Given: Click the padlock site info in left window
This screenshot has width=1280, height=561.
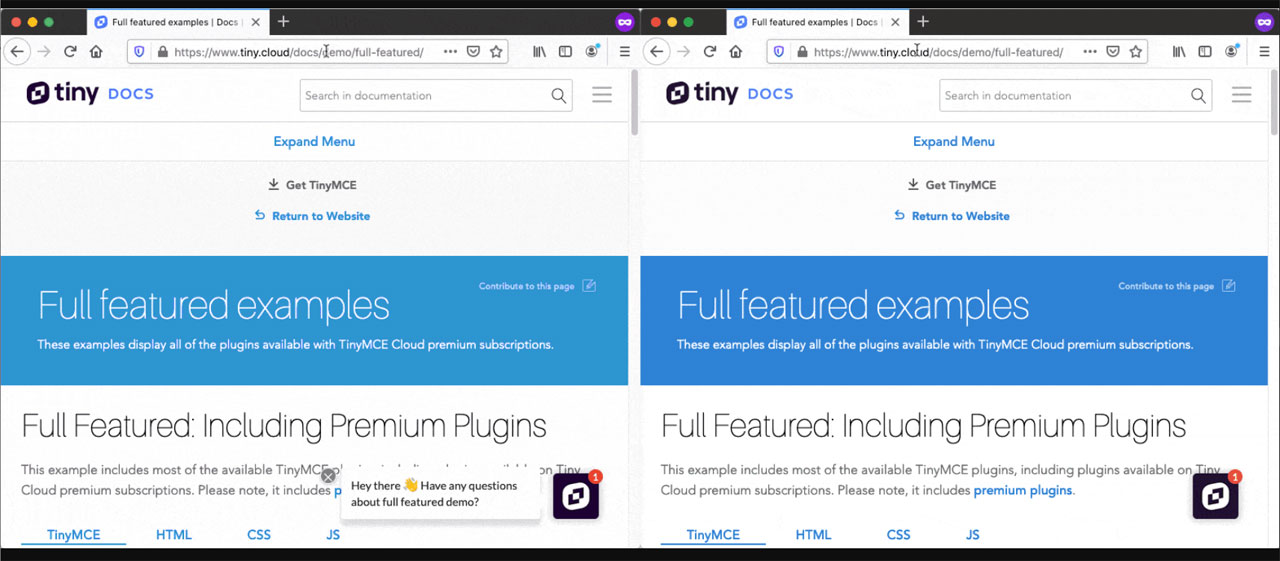Looking at the screenshot, I should [x=162, y=52].
